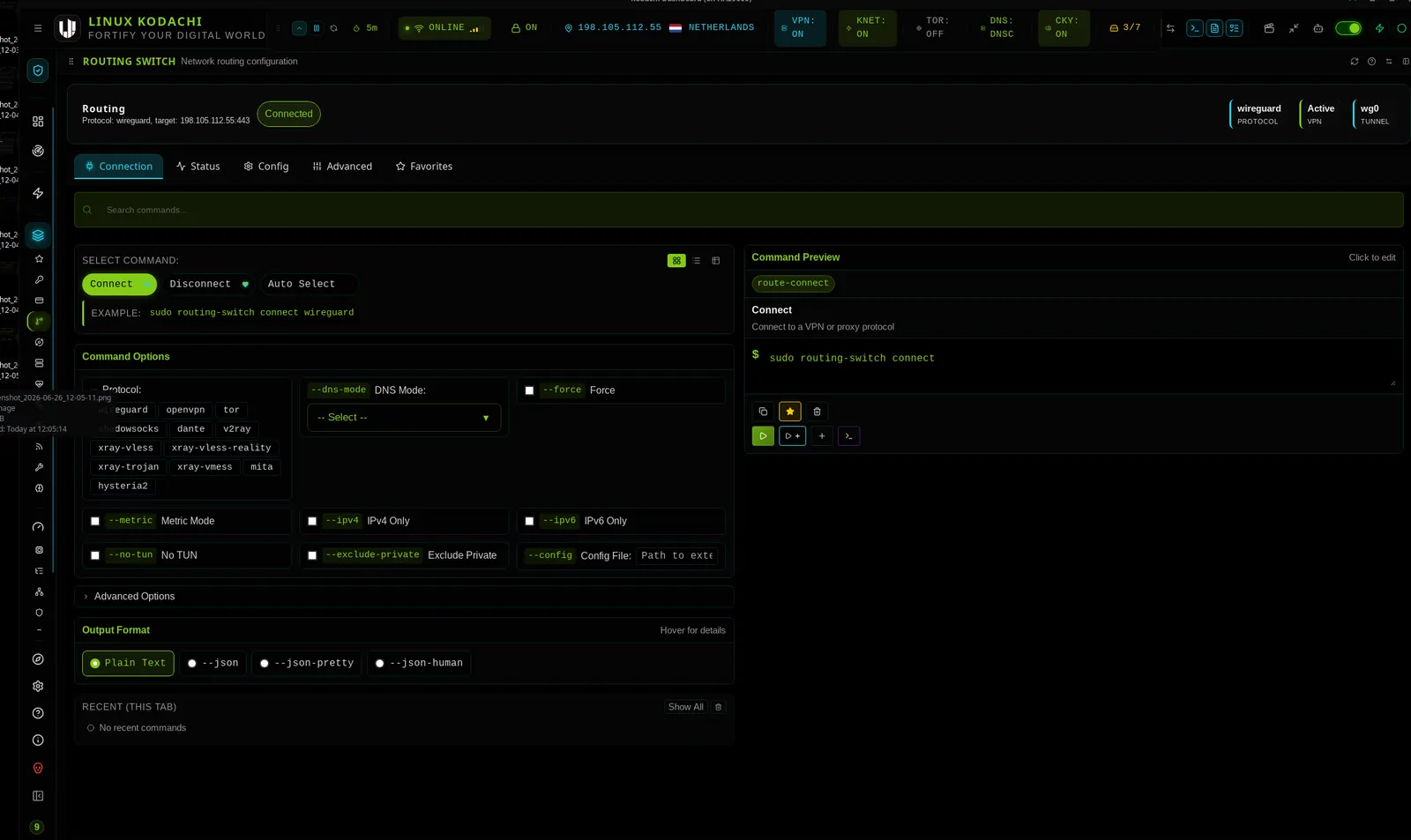Open the hamburger menu next to the logo

pos(38,28)
